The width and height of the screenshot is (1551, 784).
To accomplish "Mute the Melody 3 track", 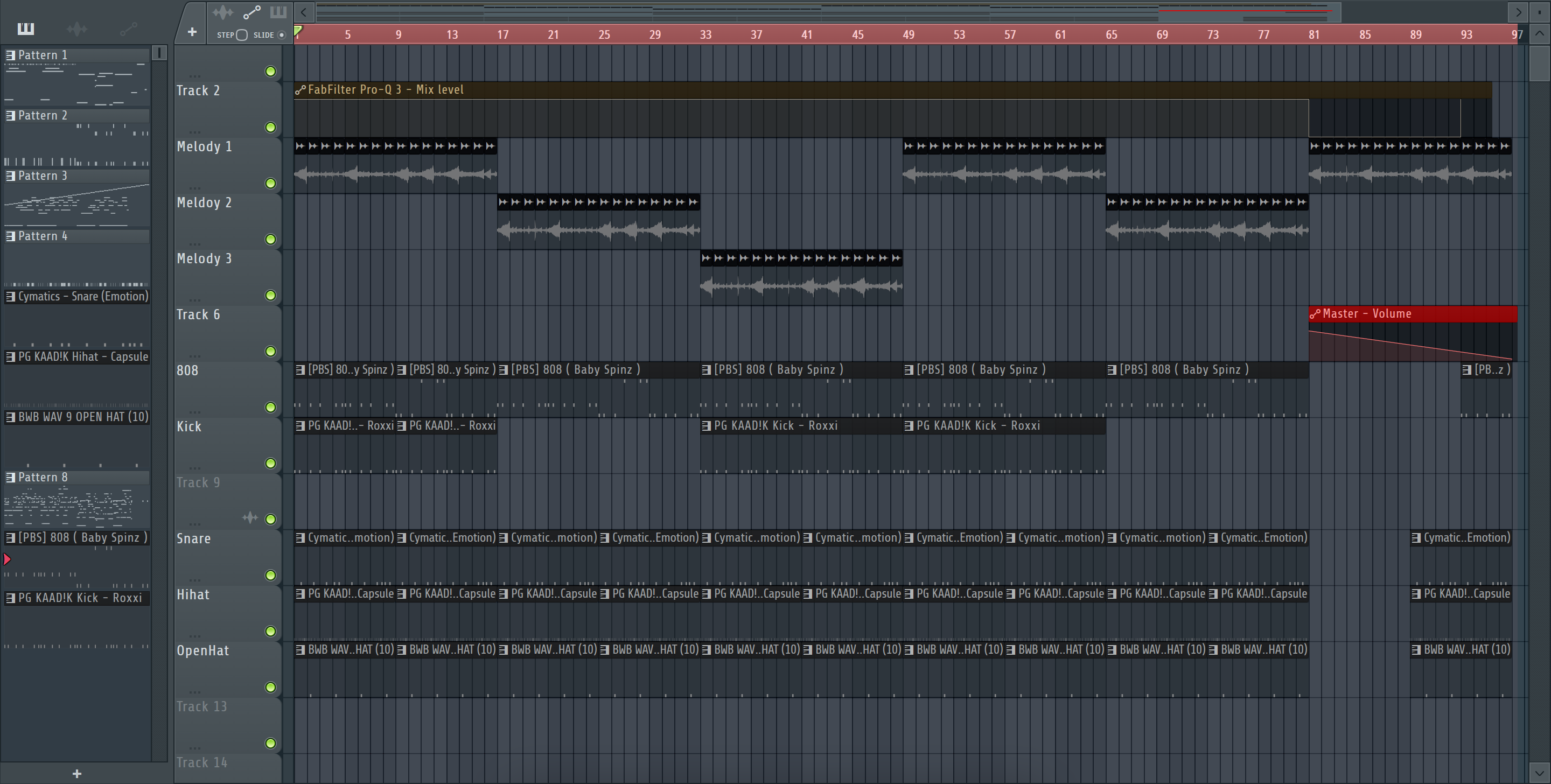I will (270, 295).
